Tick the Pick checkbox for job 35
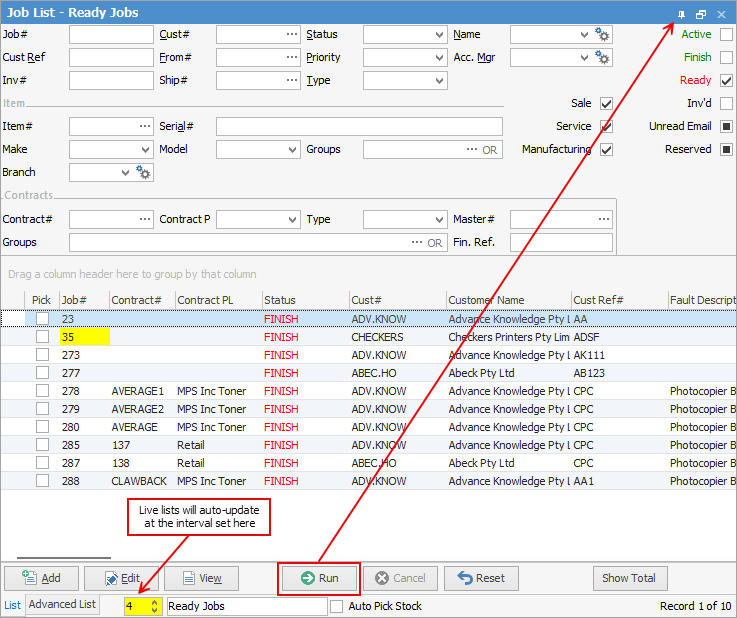The width and height of the screenshot is (737, 618). coord(42,337)
